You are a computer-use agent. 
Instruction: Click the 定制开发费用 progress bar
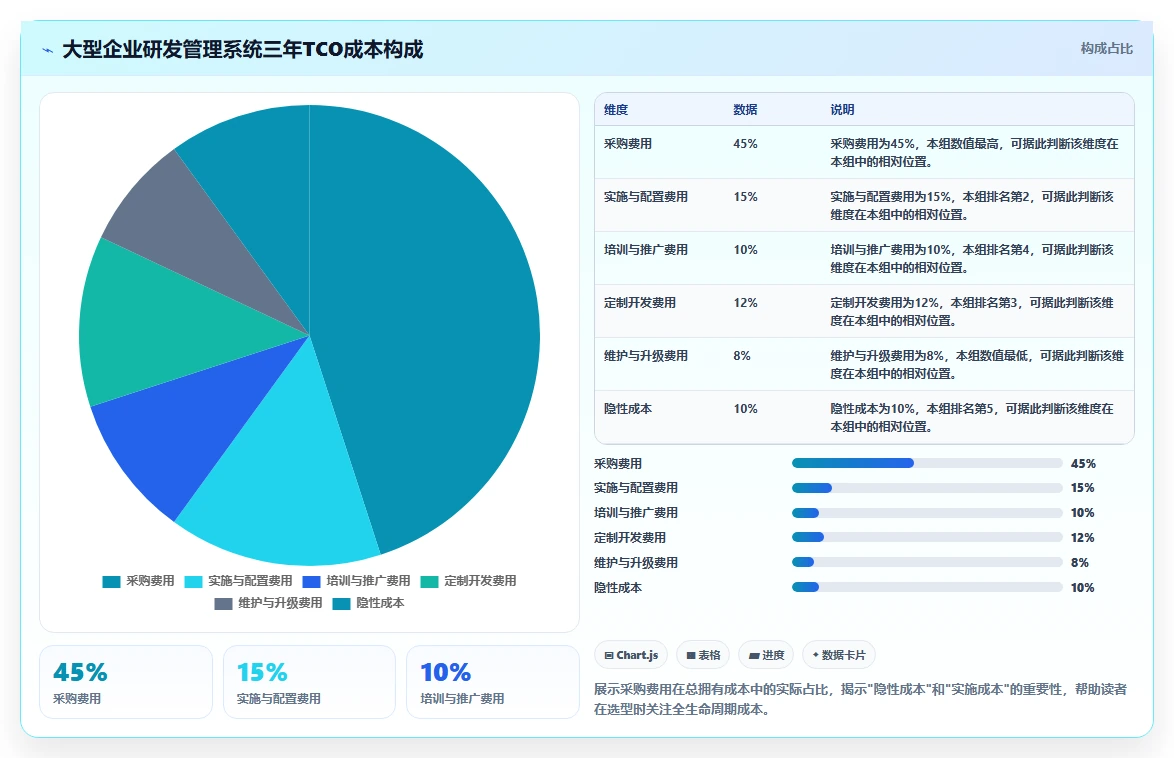(927, 538)
